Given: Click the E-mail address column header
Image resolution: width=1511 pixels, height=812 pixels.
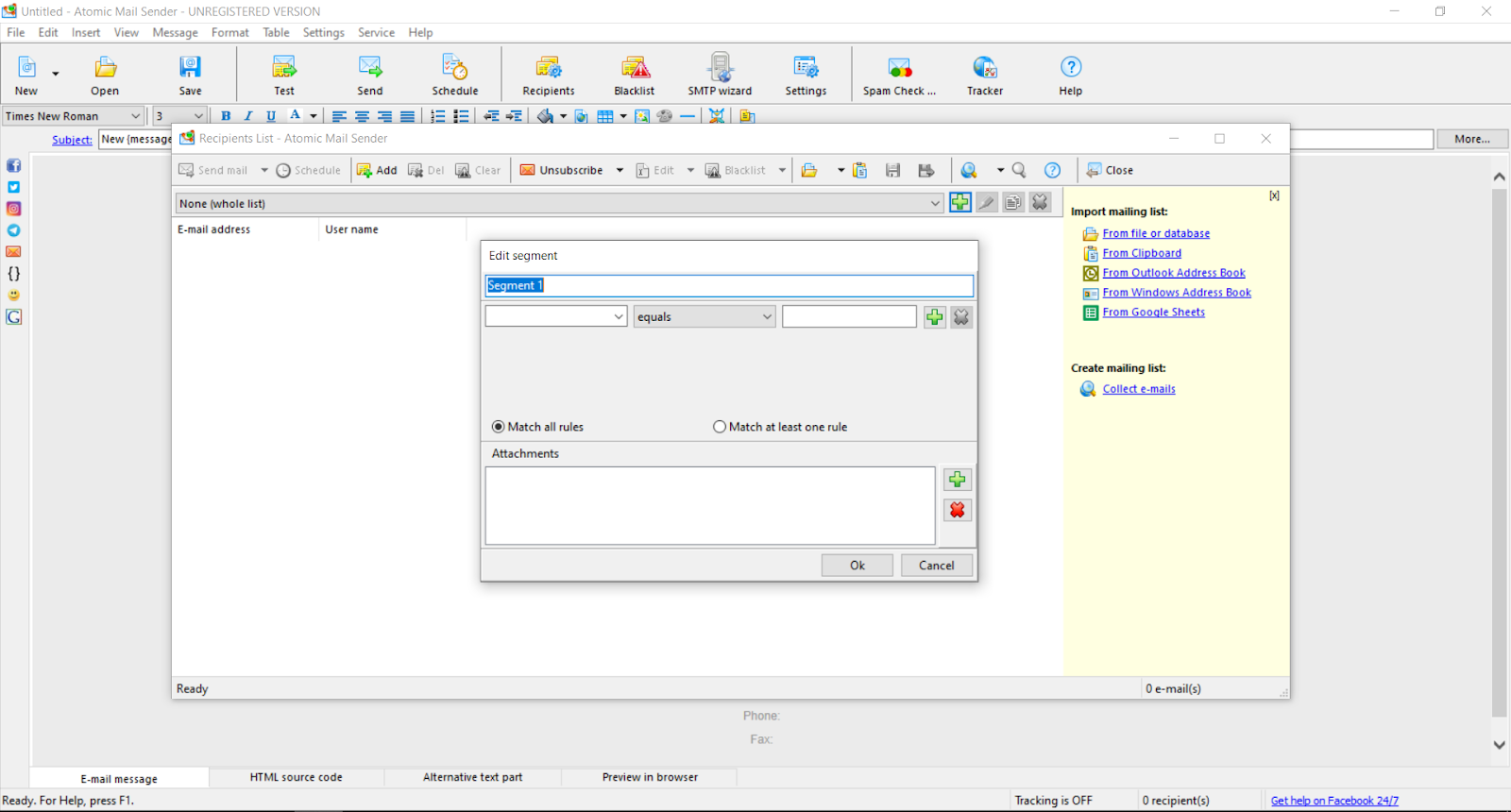Looking at the screenshot, I should (246, 229).
